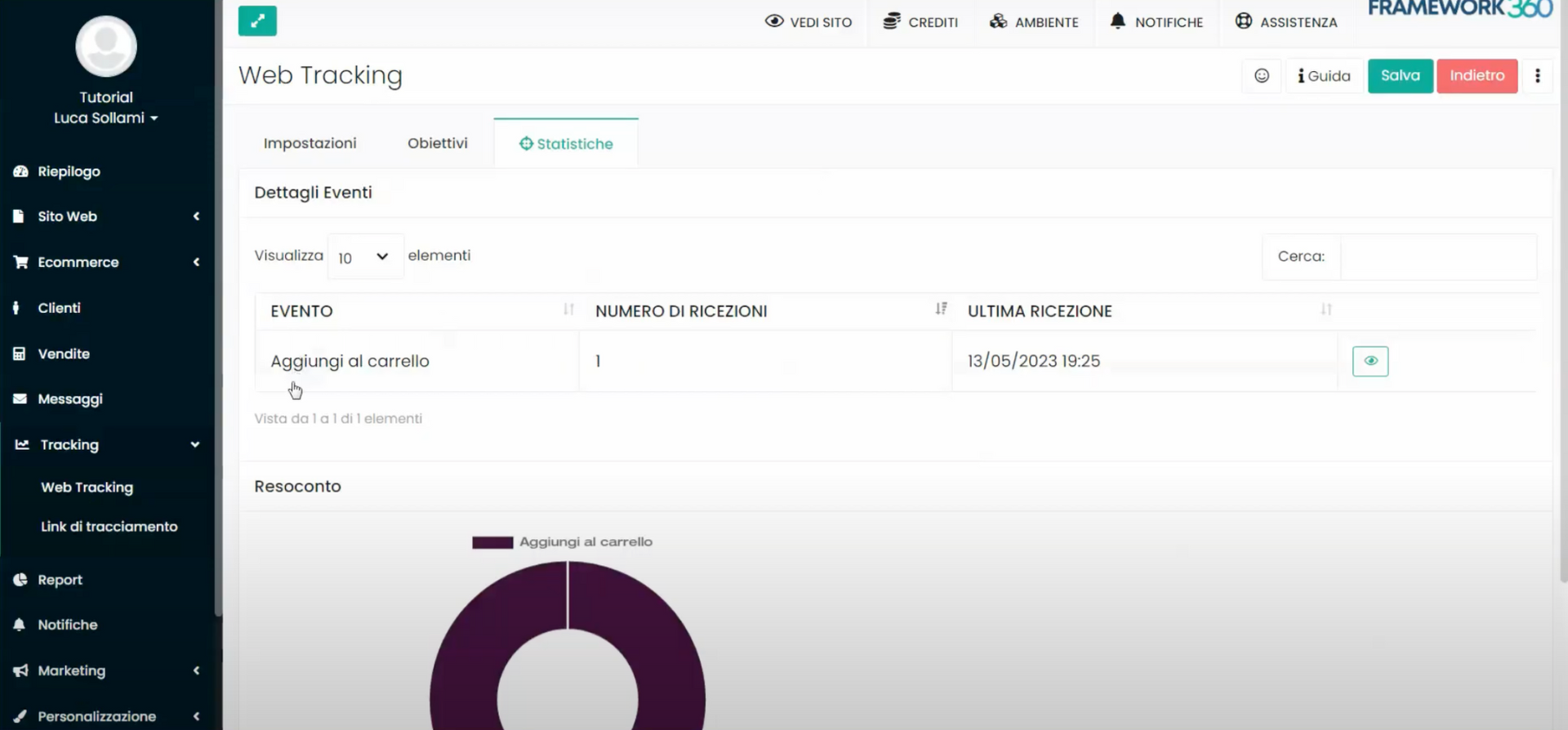Expand the Marketing submenu arrow
This screenshot has height=730, width=1568.
pyautogui.click(x=196, y=670)
